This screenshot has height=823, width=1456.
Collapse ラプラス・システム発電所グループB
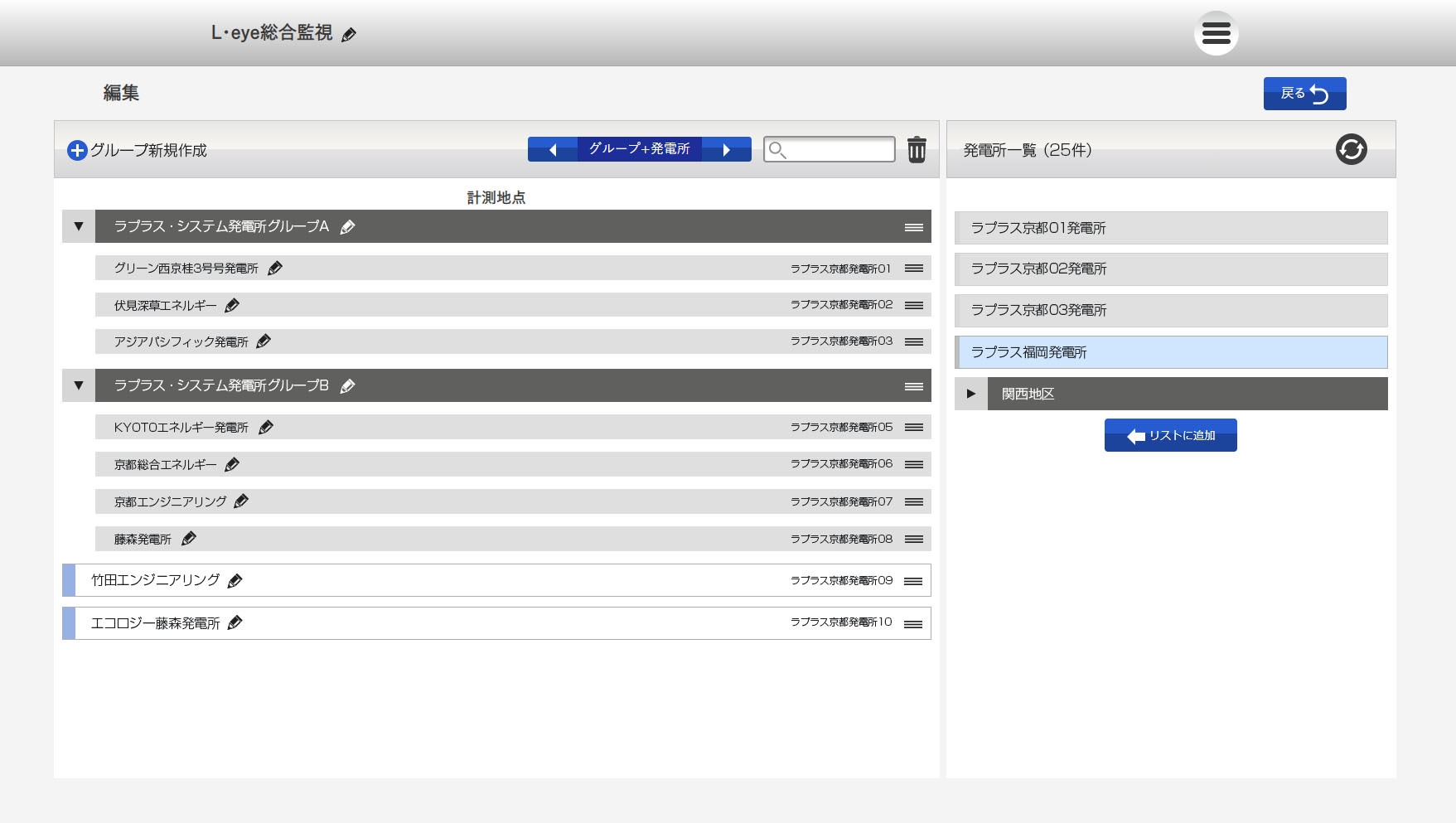[79, 386]
